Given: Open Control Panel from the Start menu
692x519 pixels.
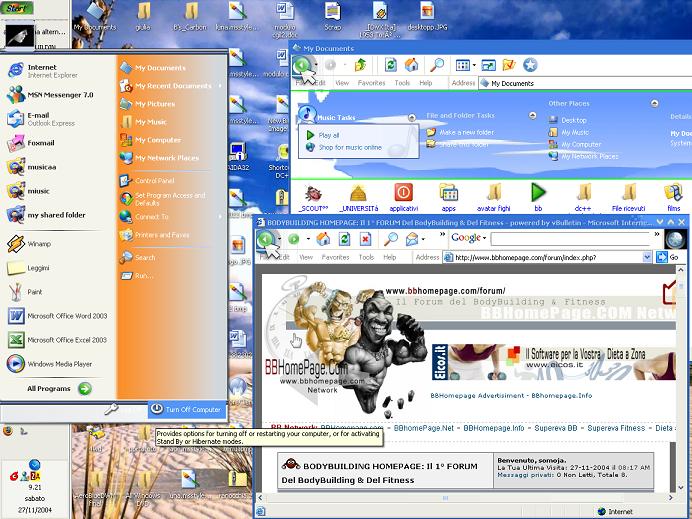Looking at the screenshot, I should point(155,180).
